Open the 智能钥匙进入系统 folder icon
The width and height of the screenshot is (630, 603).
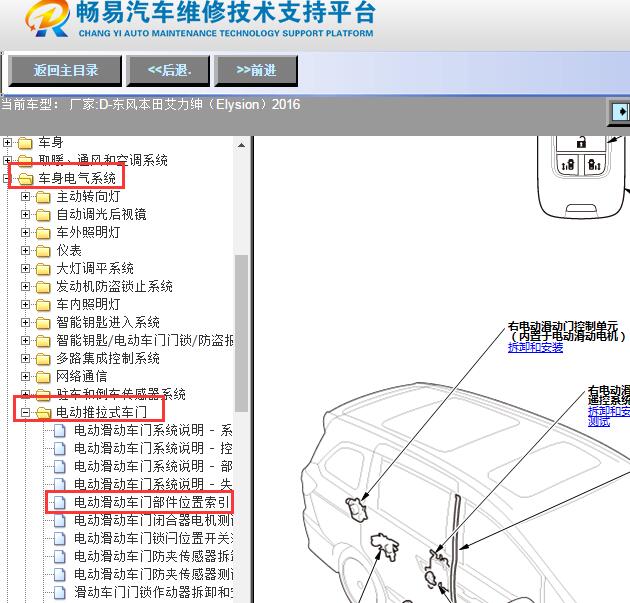[43, 323]
